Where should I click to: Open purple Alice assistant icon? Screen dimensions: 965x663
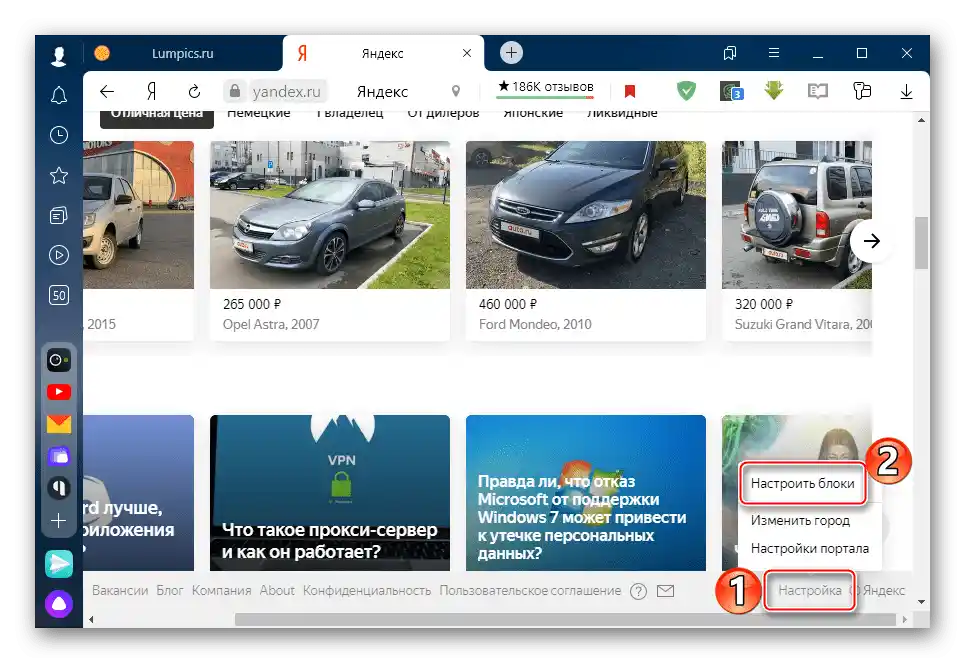(59, 604)
